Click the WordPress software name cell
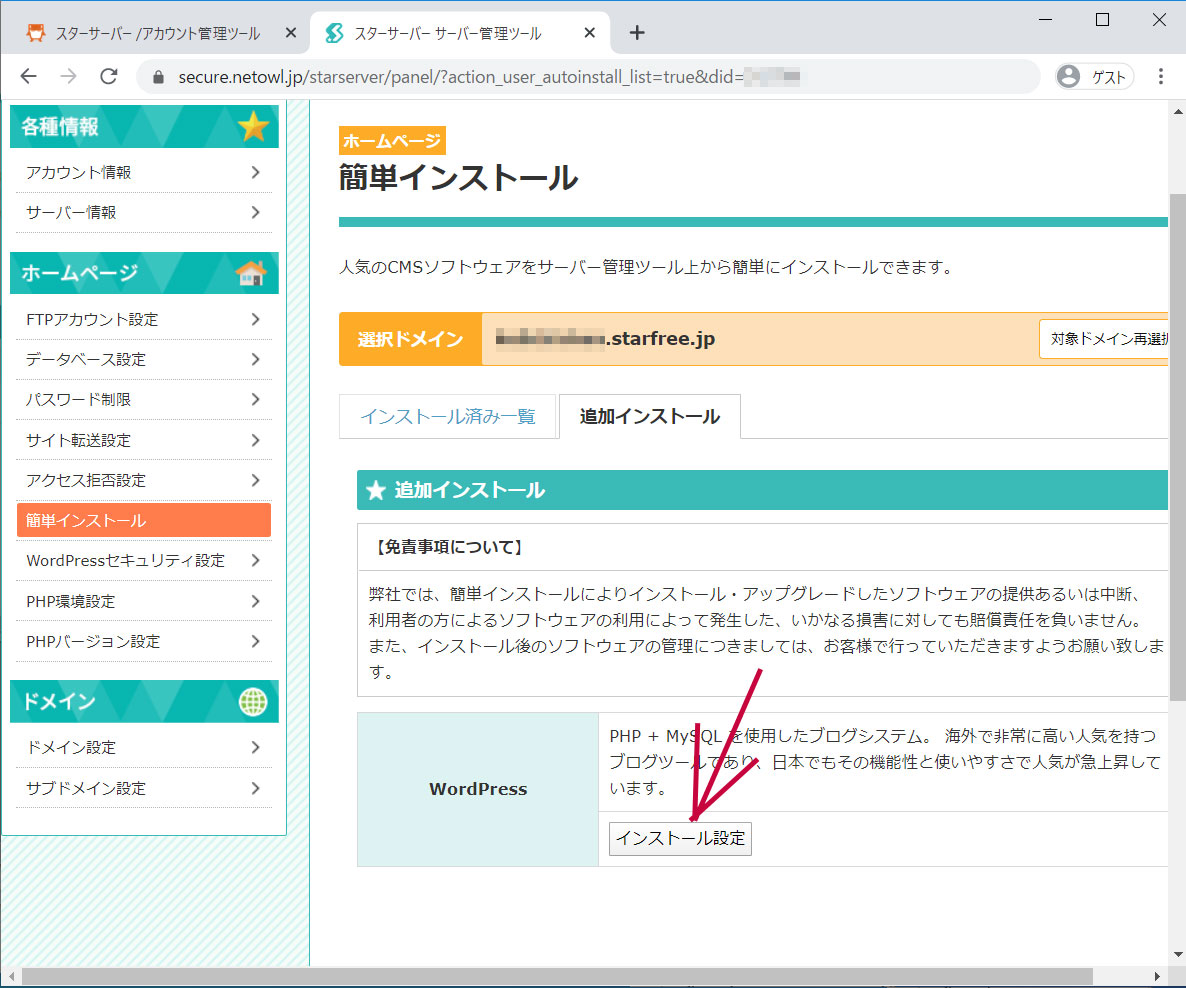1186x988 pixels. [478, 789]
